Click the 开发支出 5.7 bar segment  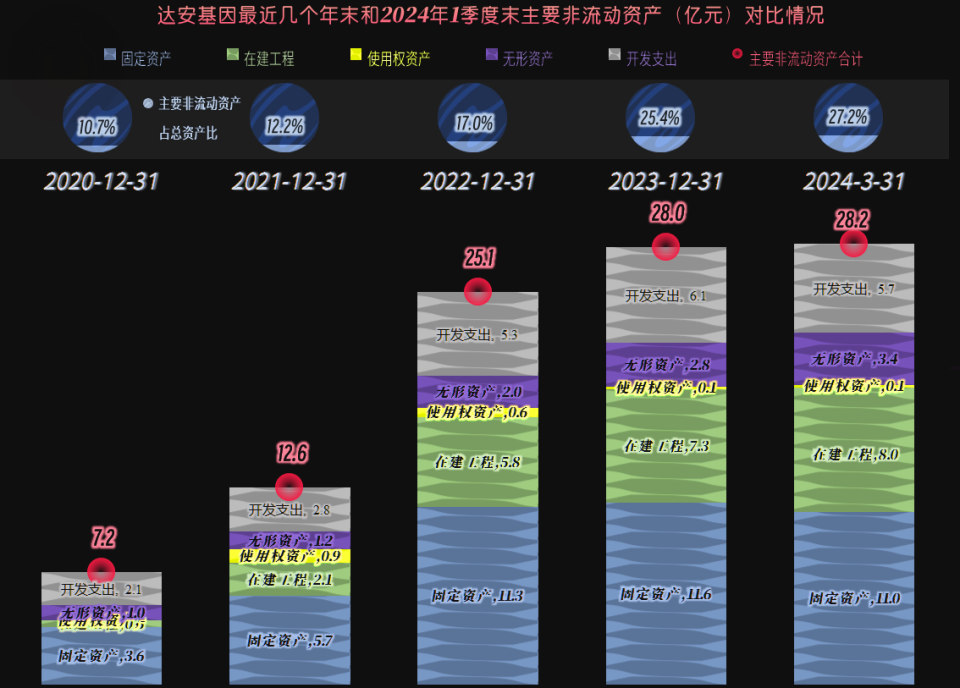tap(854, 288)
